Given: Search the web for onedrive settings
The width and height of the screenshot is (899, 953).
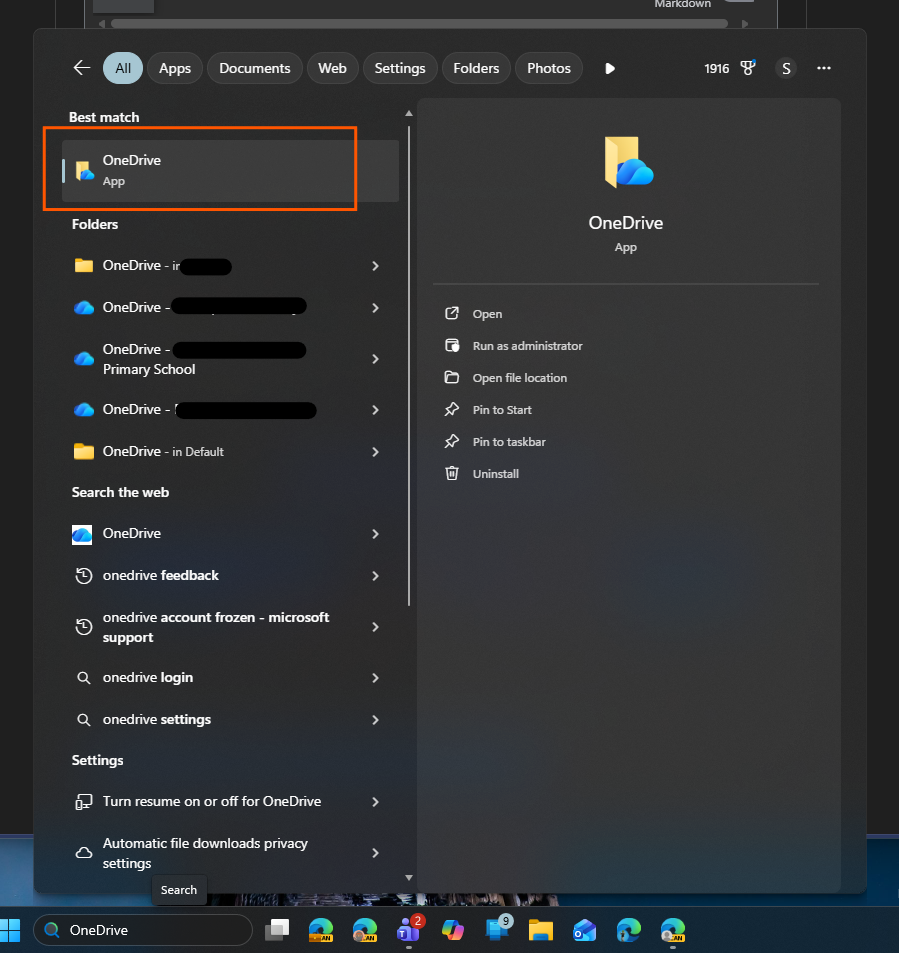Looking at the screenshot, I should pyautogui.click(x=230, y=720).
